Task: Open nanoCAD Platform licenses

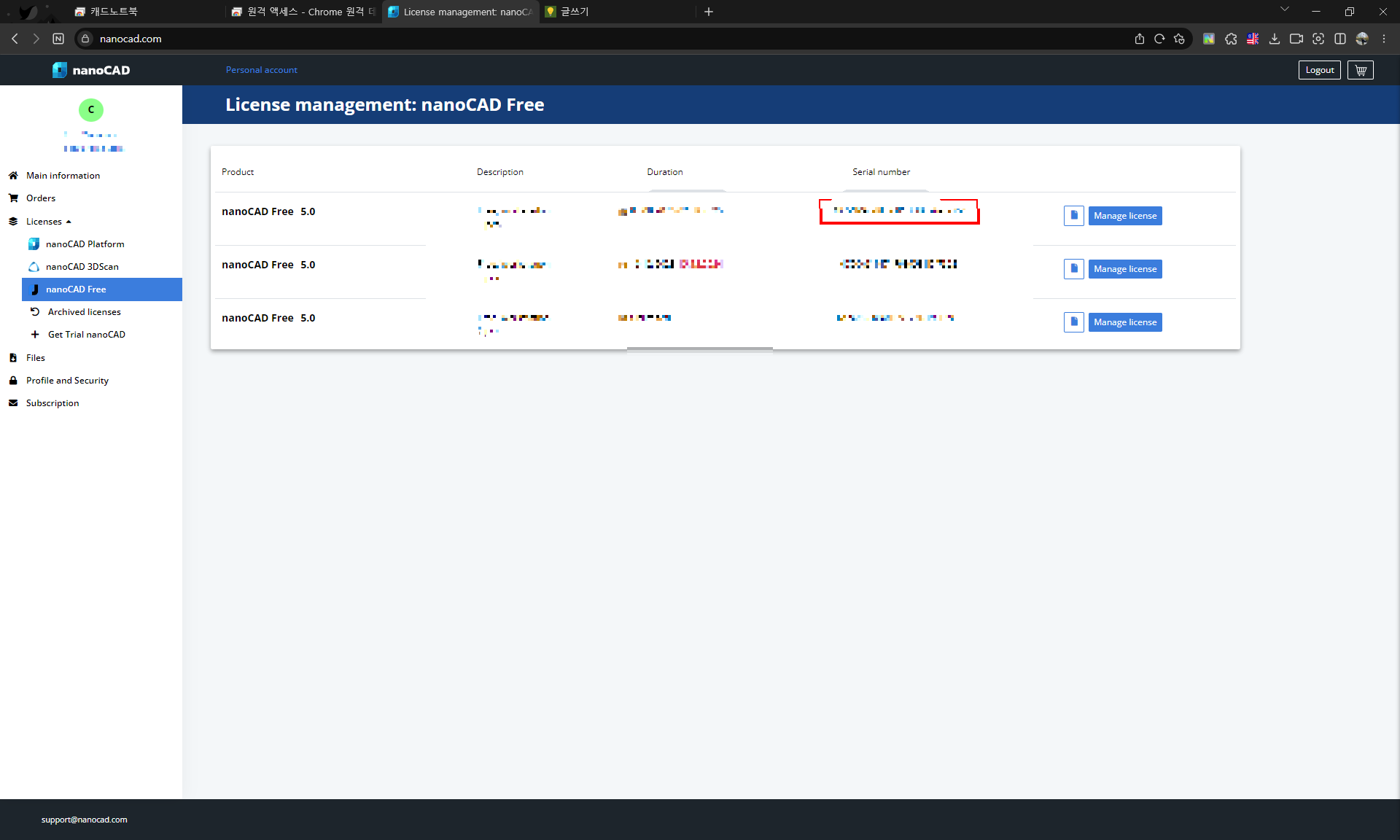Action: tap(85, 244)
